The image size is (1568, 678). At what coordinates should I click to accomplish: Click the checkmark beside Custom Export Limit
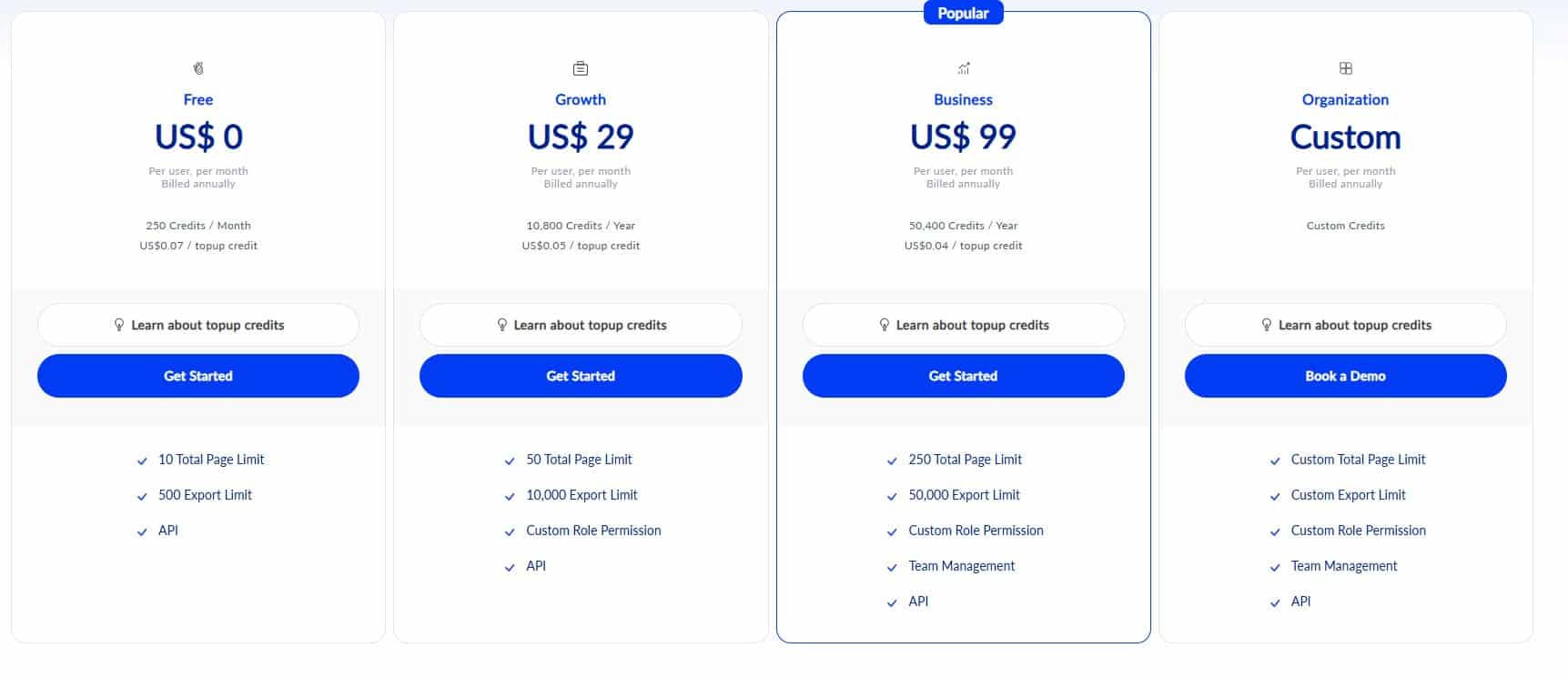(x=1274, y=496)
